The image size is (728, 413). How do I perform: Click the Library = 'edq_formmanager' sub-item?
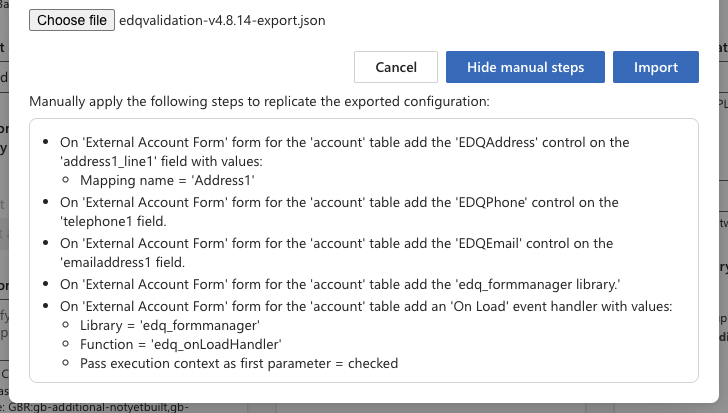pyautogui.click(x=170, y=325)
